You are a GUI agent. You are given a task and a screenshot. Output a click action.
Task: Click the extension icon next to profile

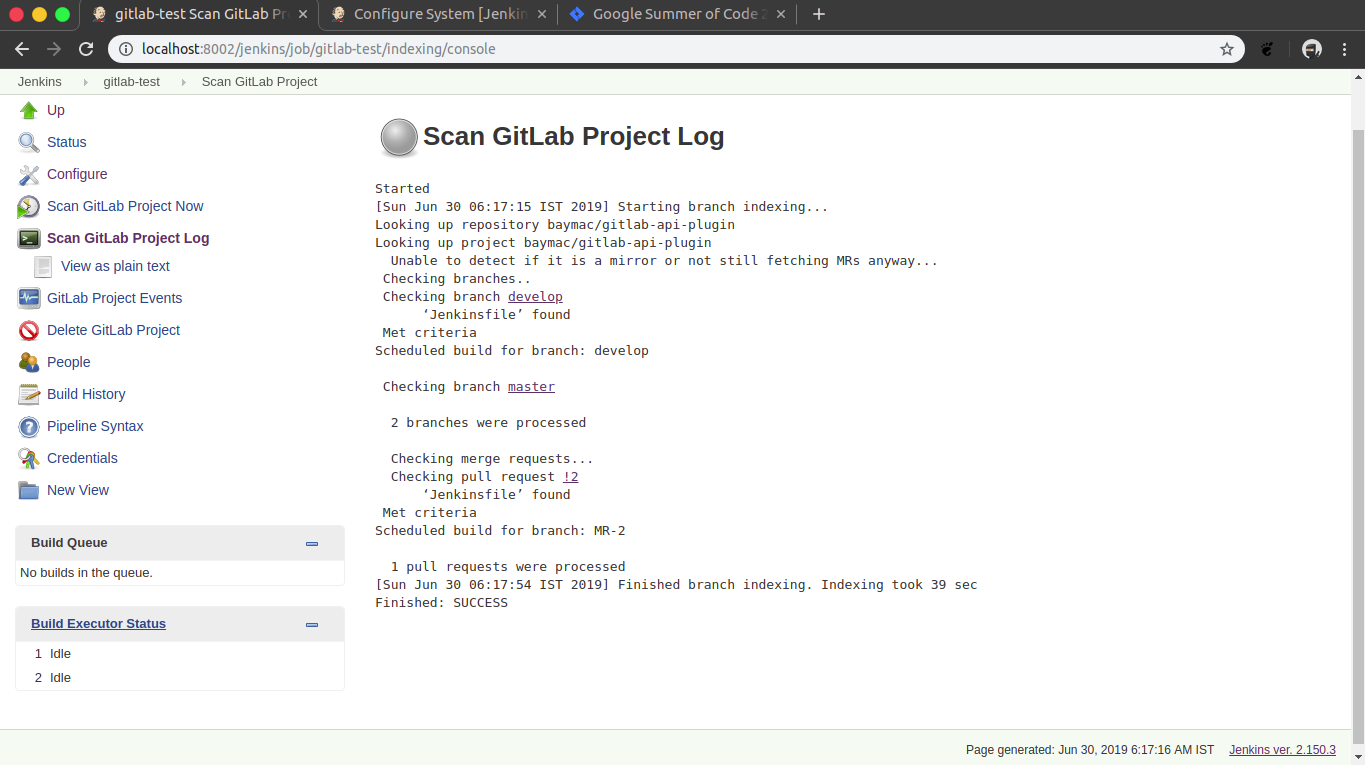click(x=1268, y=49)
